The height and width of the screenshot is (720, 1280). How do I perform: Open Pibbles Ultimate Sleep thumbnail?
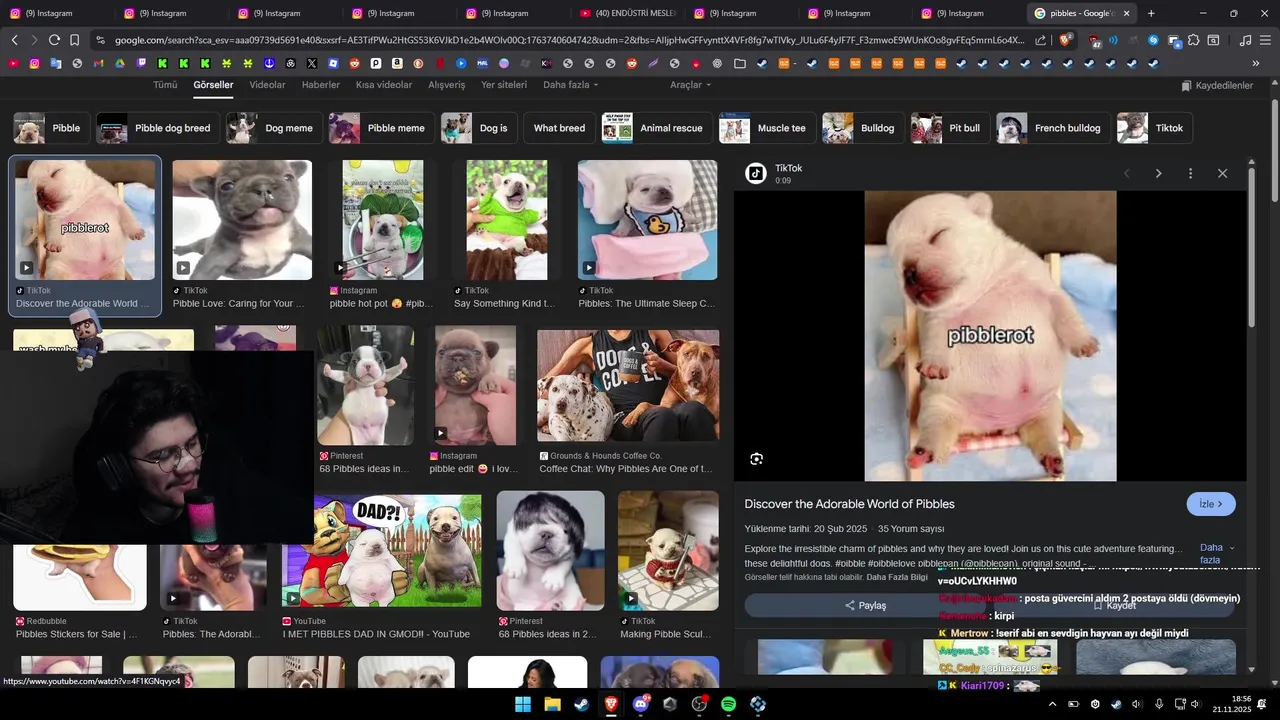coord(647,220)
